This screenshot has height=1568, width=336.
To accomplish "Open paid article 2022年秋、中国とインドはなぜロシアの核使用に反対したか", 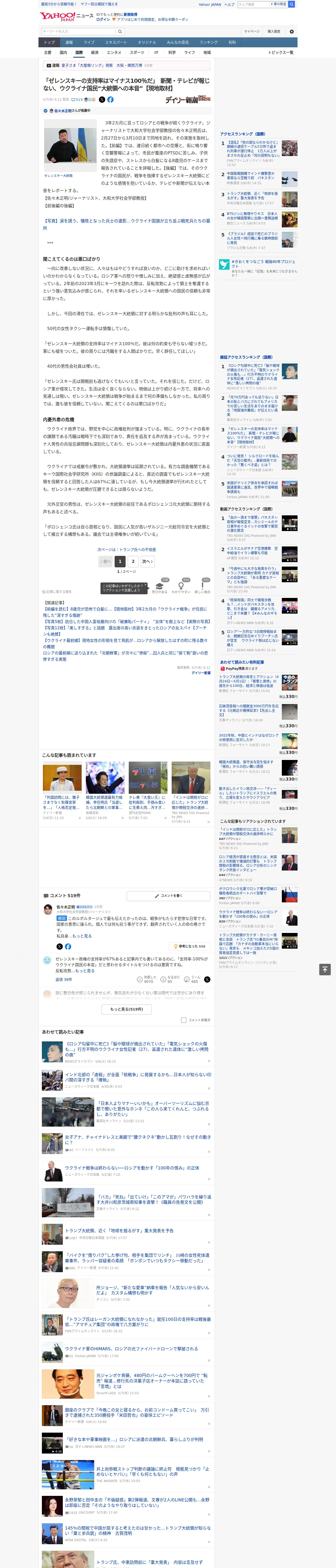I will click(x=249, y=737).
